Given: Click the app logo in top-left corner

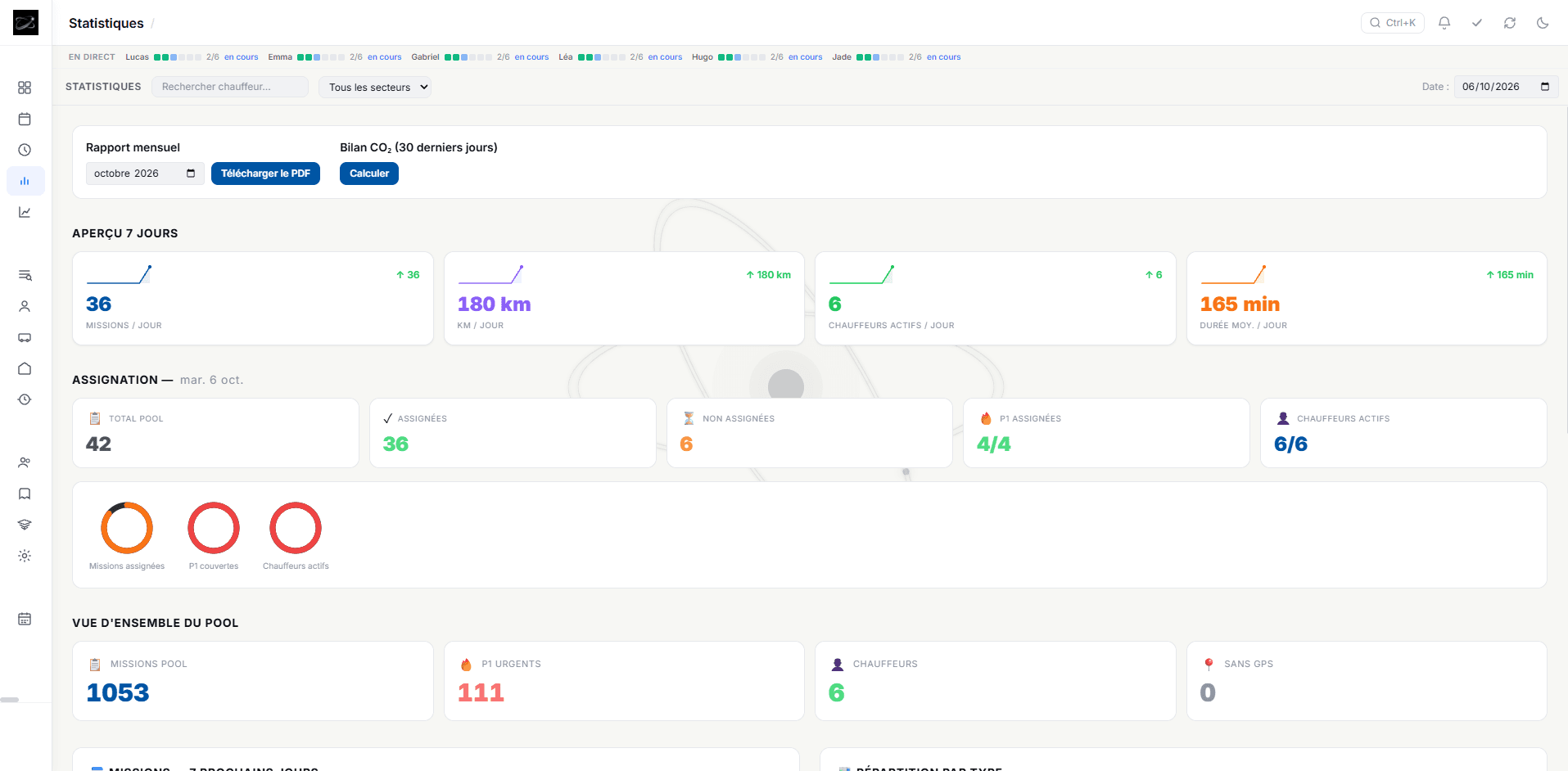Looking at the screenshot, I should 25,23.
